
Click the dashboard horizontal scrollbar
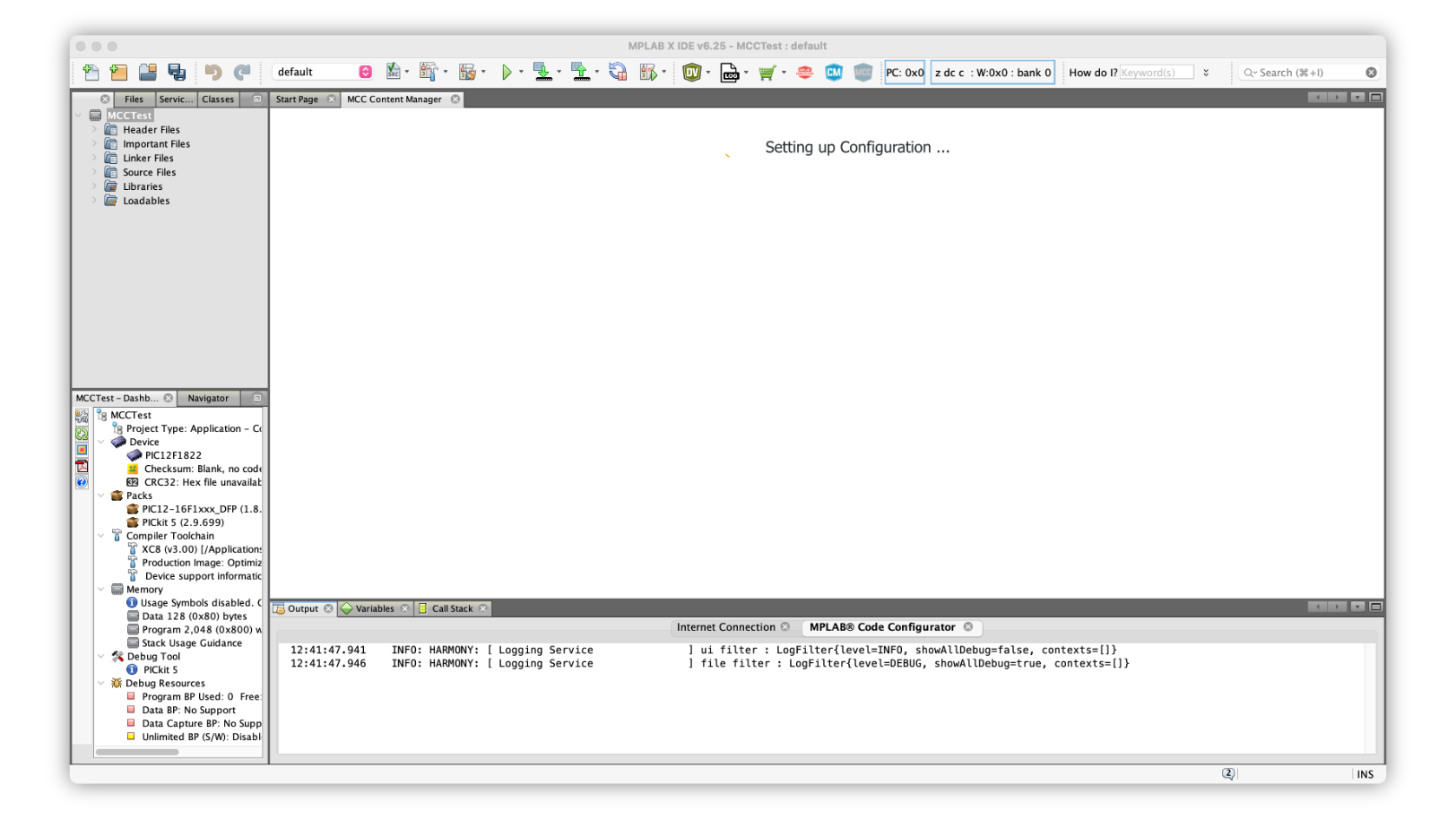coord(137,753)
